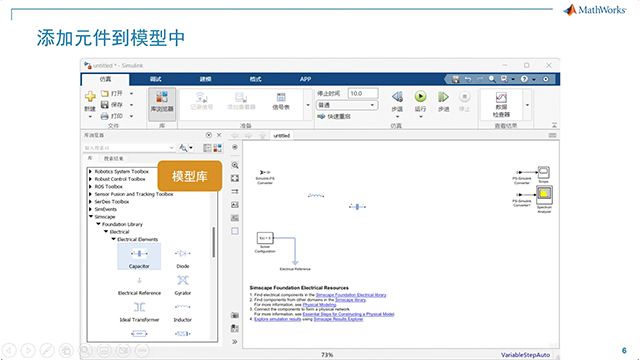
Task: Click the library browser vertical scrollbar
Action: click(x=213, y=242)
